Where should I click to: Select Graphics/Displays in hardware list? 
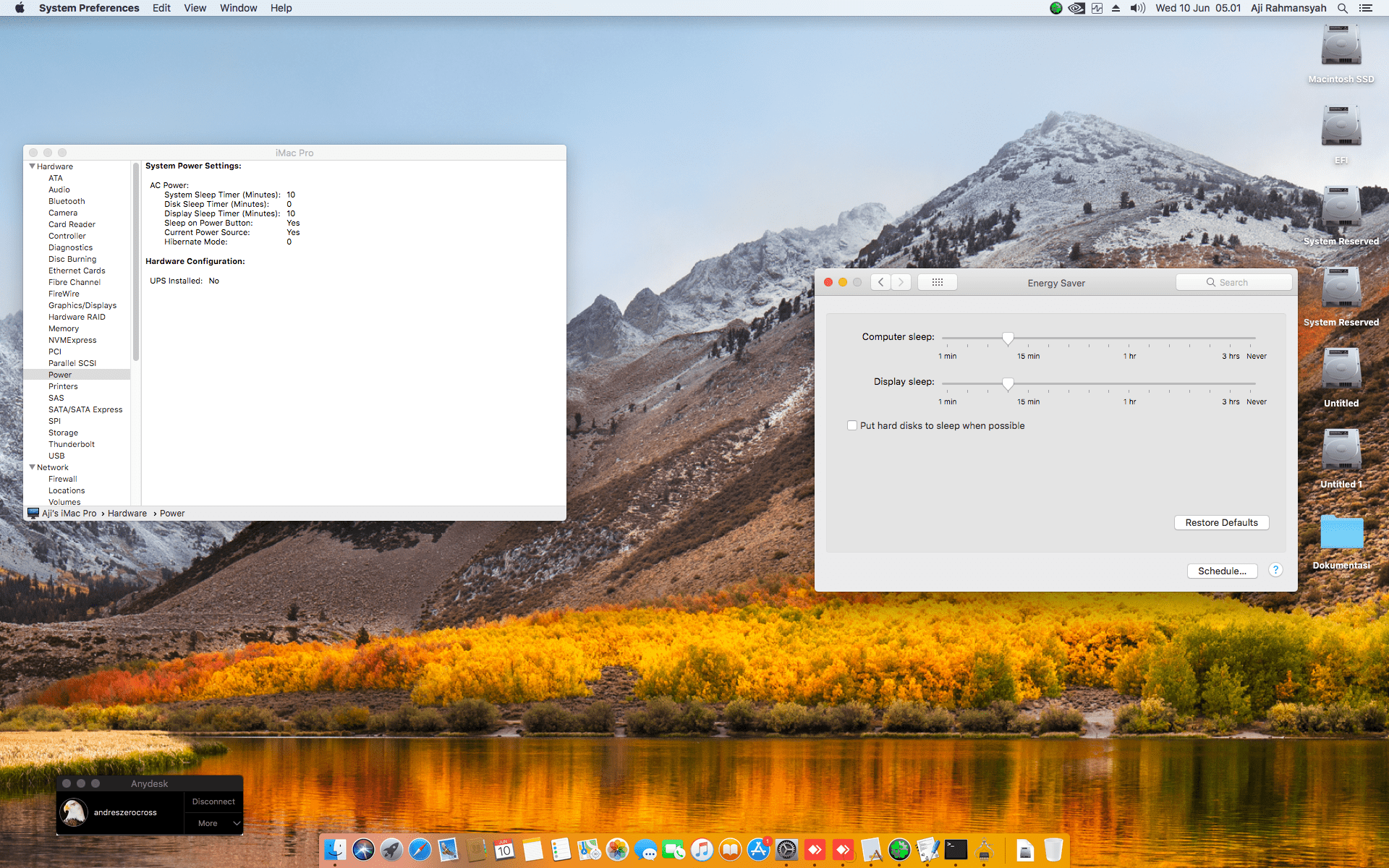tap(82, 305)
